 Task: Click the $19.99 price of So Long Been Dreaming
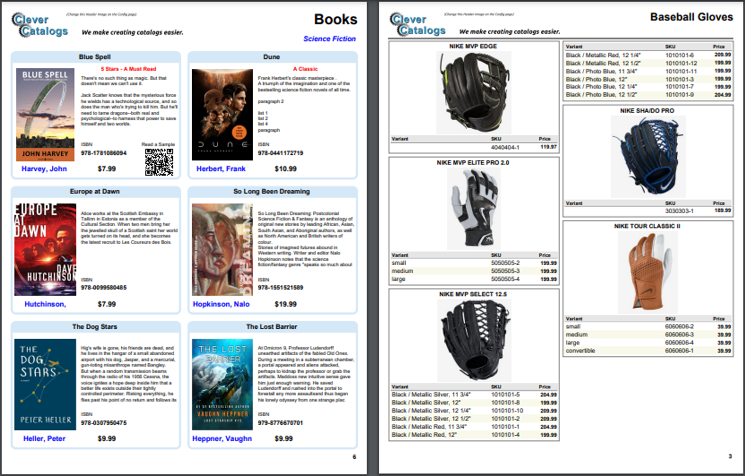coord(285,304)
